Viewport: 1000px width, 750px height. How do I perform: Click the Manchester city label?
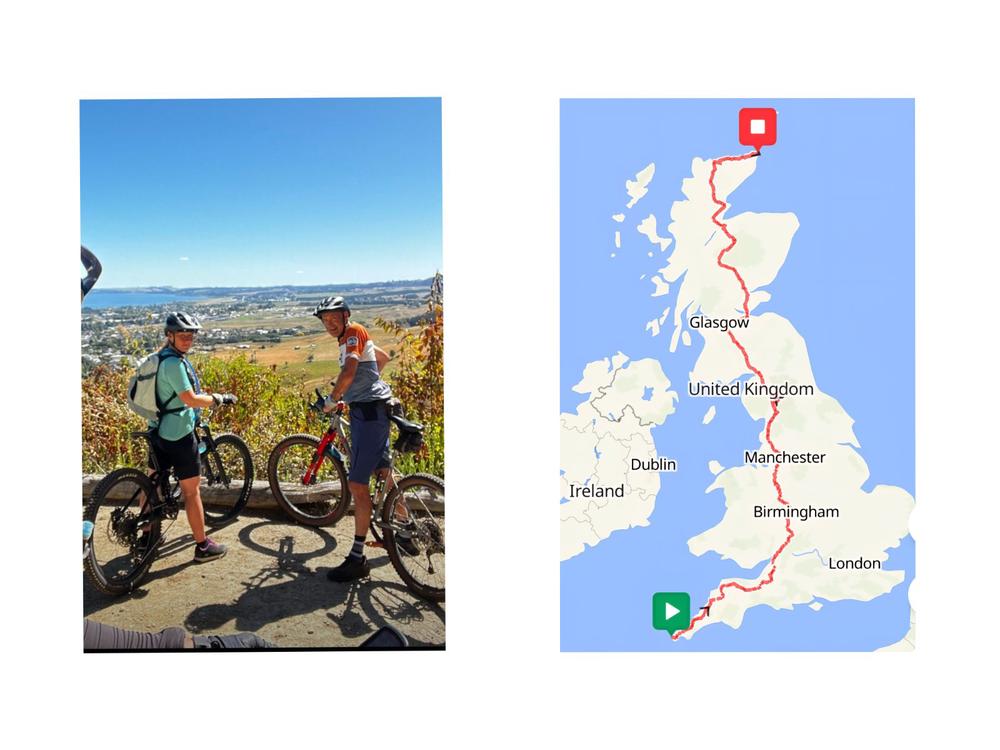click(784, 457)
